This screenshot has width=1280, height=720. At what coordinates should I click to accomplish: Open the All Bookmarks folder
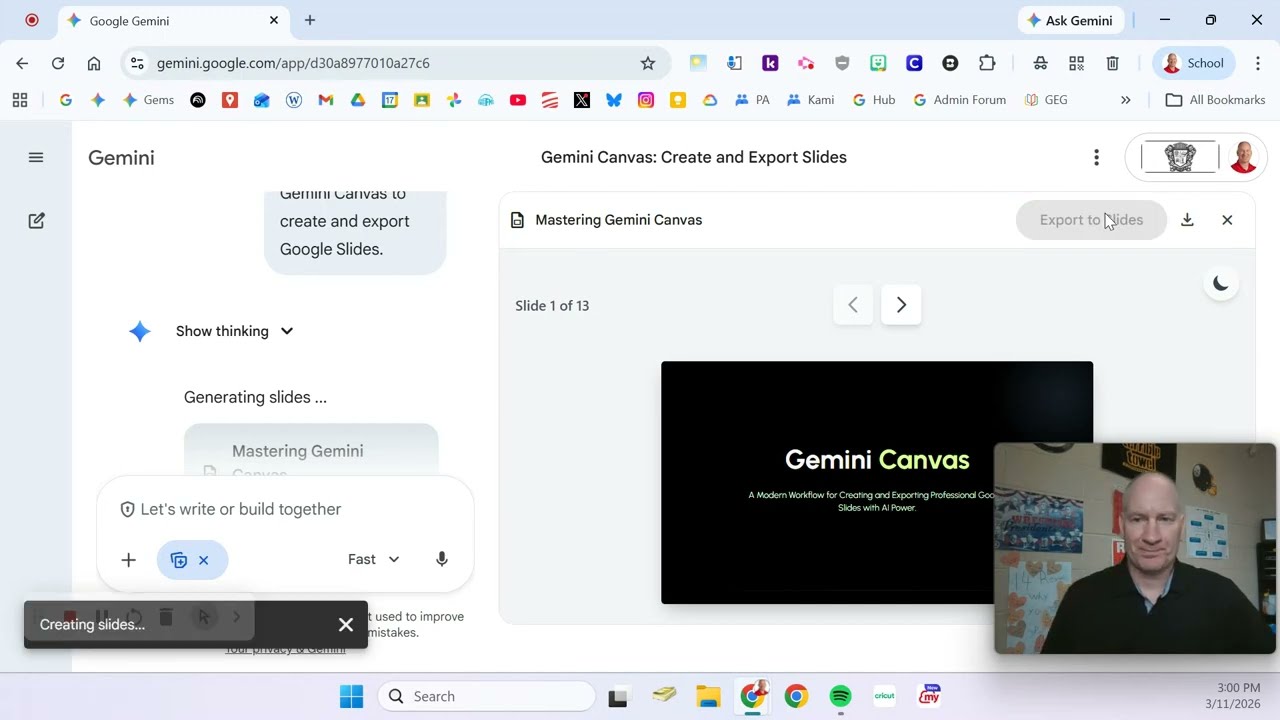(1216, 100)
